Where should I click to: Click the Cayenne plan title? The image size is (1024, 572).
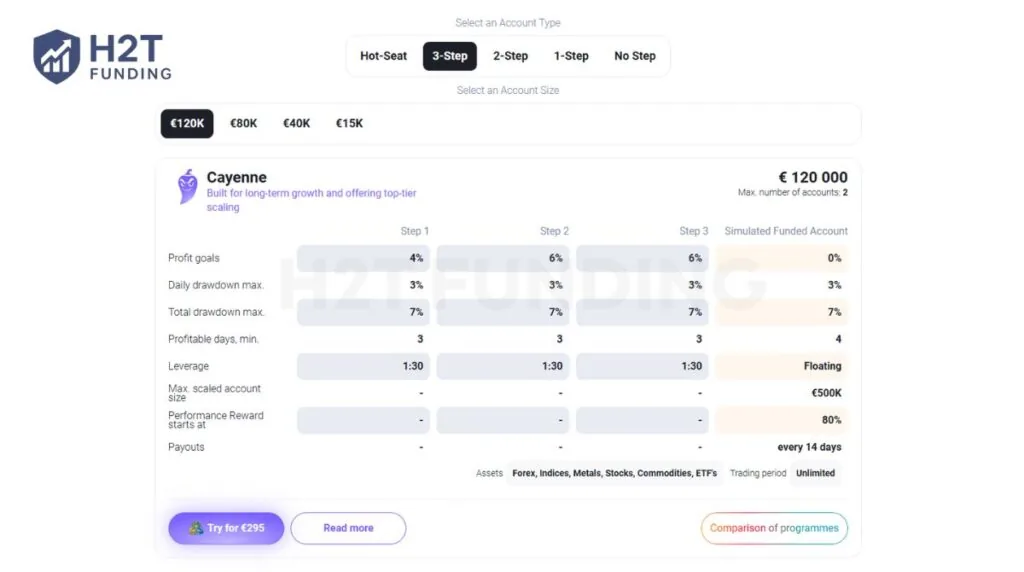(236, 178)
